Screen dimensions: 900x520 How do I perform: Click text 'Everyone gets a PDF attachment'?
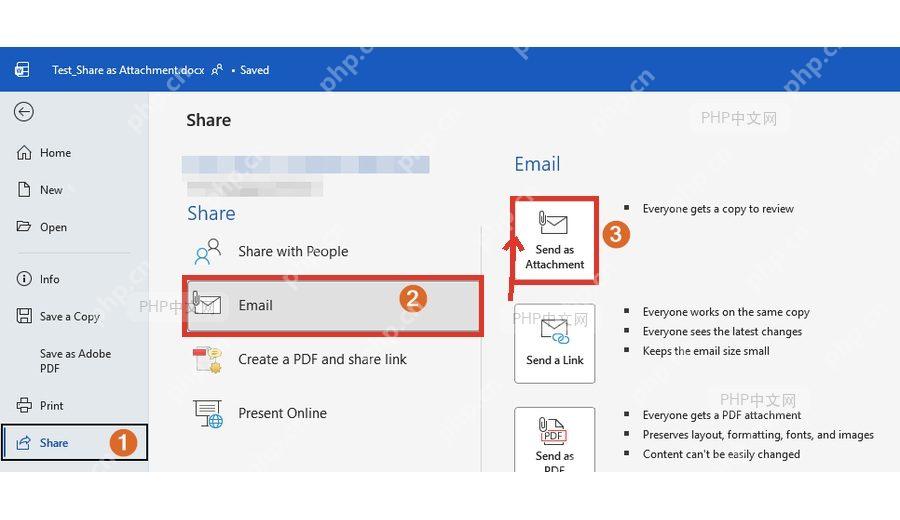tap(721, 416)
